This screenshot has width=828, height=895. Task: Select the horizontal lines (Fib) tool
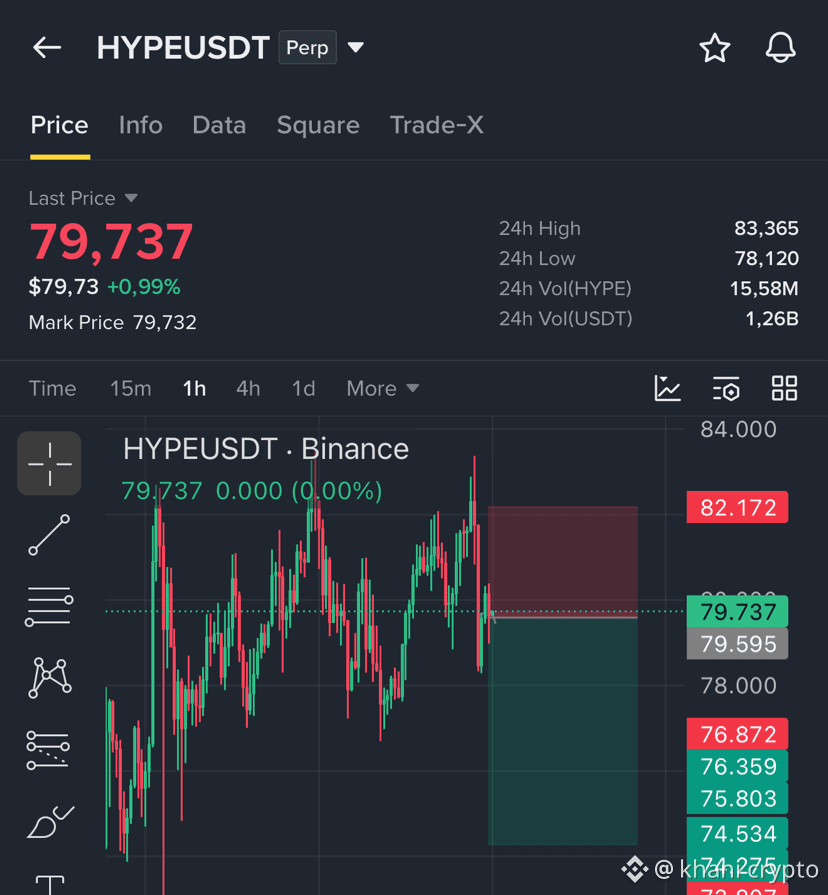point(49,606)
